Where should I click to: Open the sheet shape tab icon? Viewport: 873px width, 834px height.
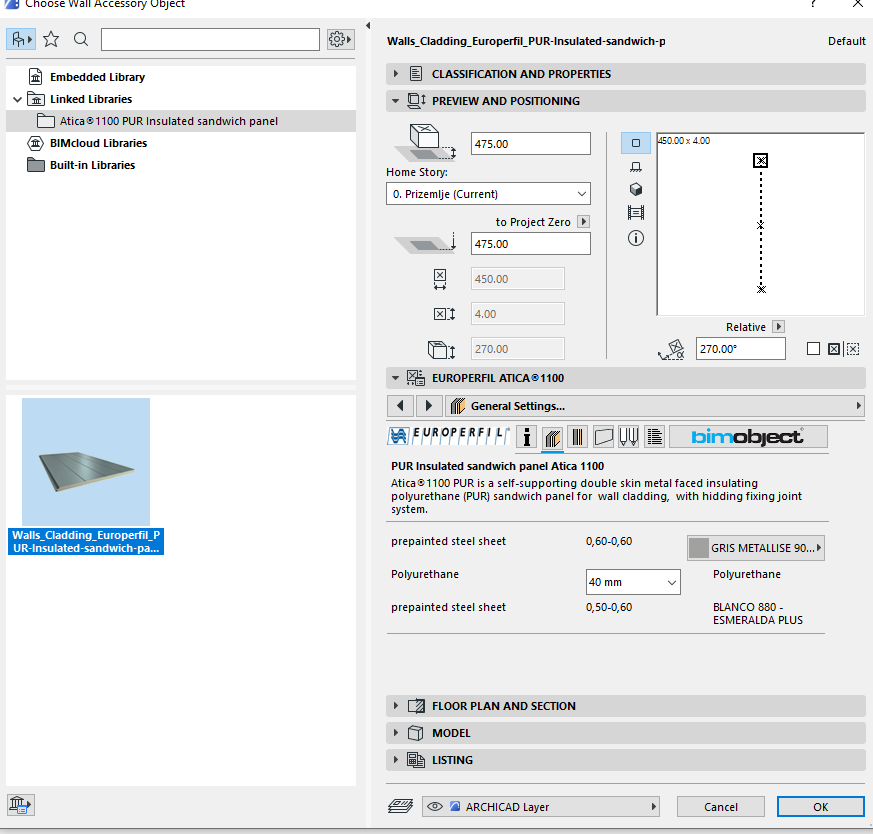click(603, 437)
